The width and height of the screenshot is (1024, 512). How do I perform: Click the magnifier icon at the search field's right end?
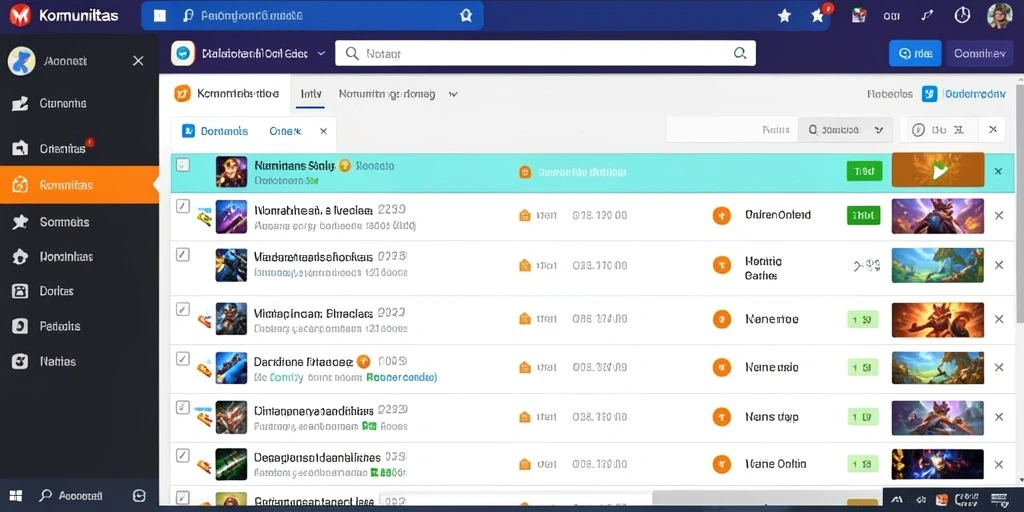(740, 53)
